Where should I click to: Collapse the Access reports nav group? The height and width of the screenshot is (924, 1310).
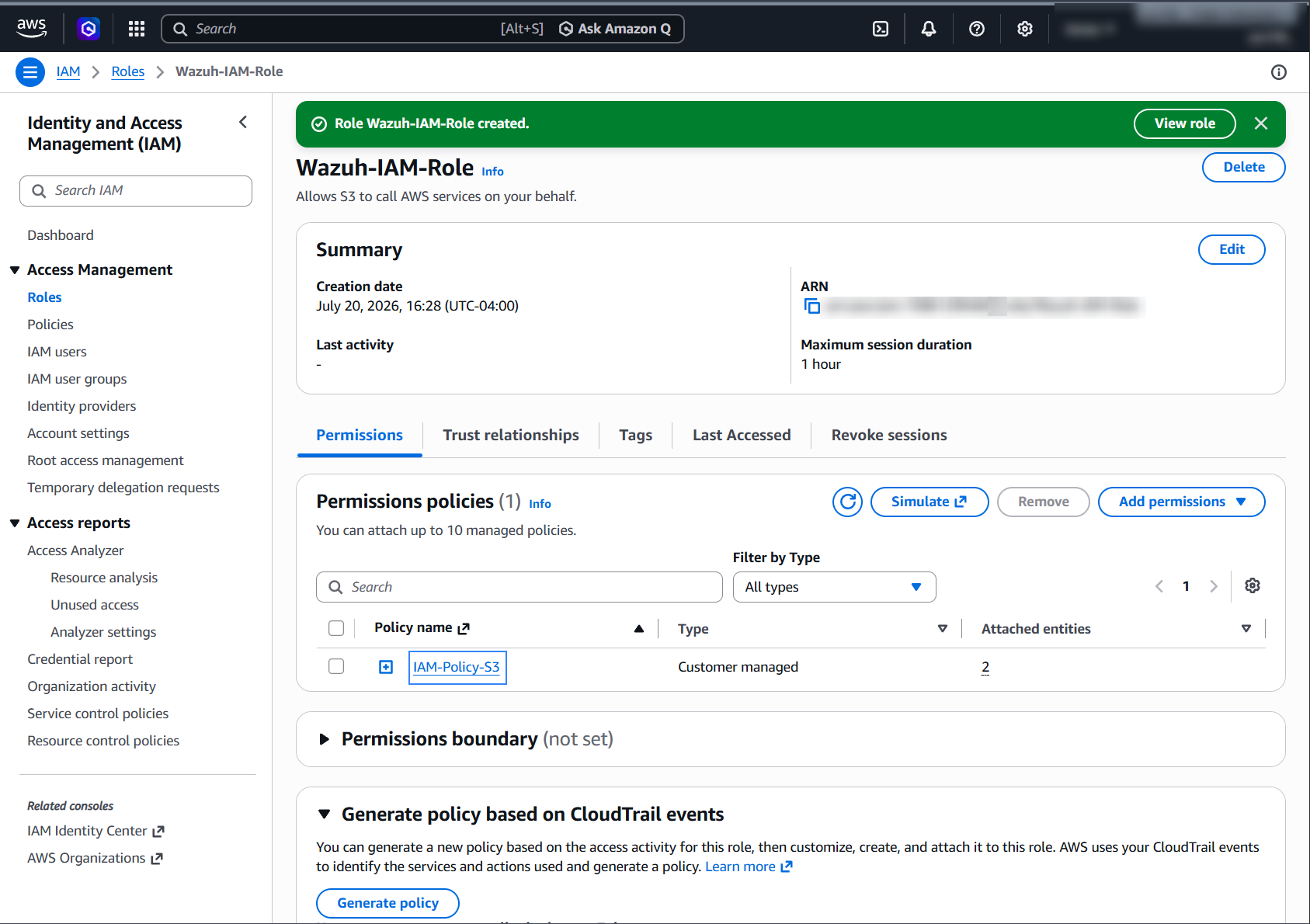tap(15, 523)
